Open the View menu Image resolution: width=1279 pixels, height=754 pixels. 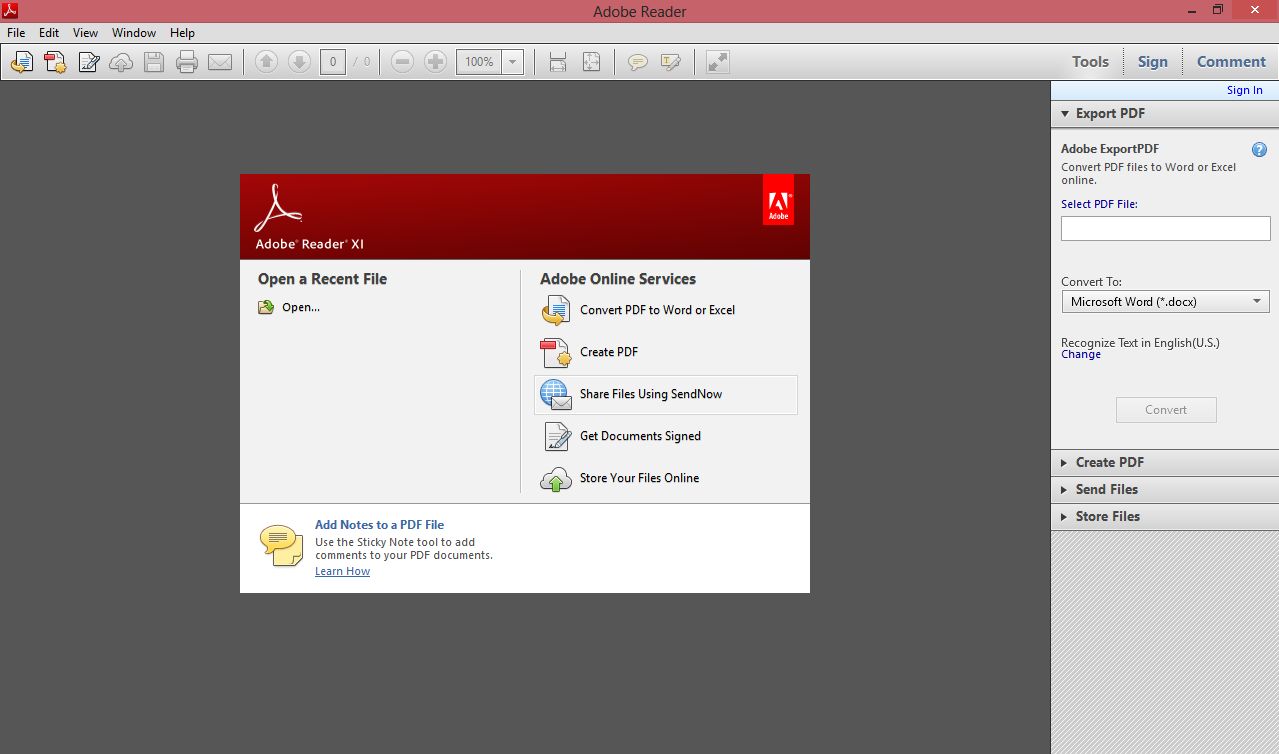86,33
